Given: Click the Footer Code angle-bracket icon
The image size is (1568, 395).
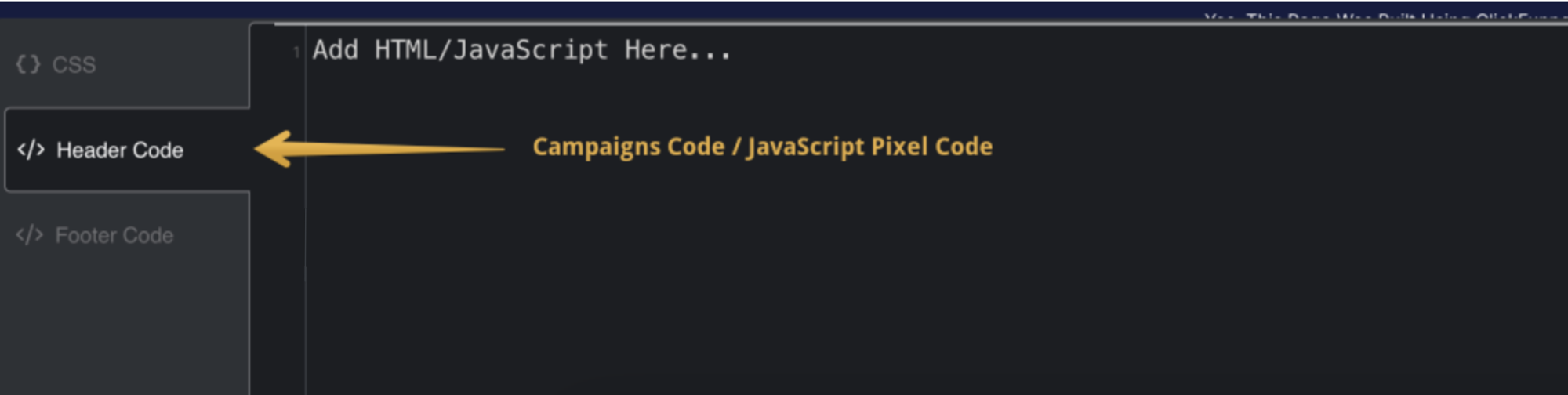Looking at the screenshot, I should point(29,235).
